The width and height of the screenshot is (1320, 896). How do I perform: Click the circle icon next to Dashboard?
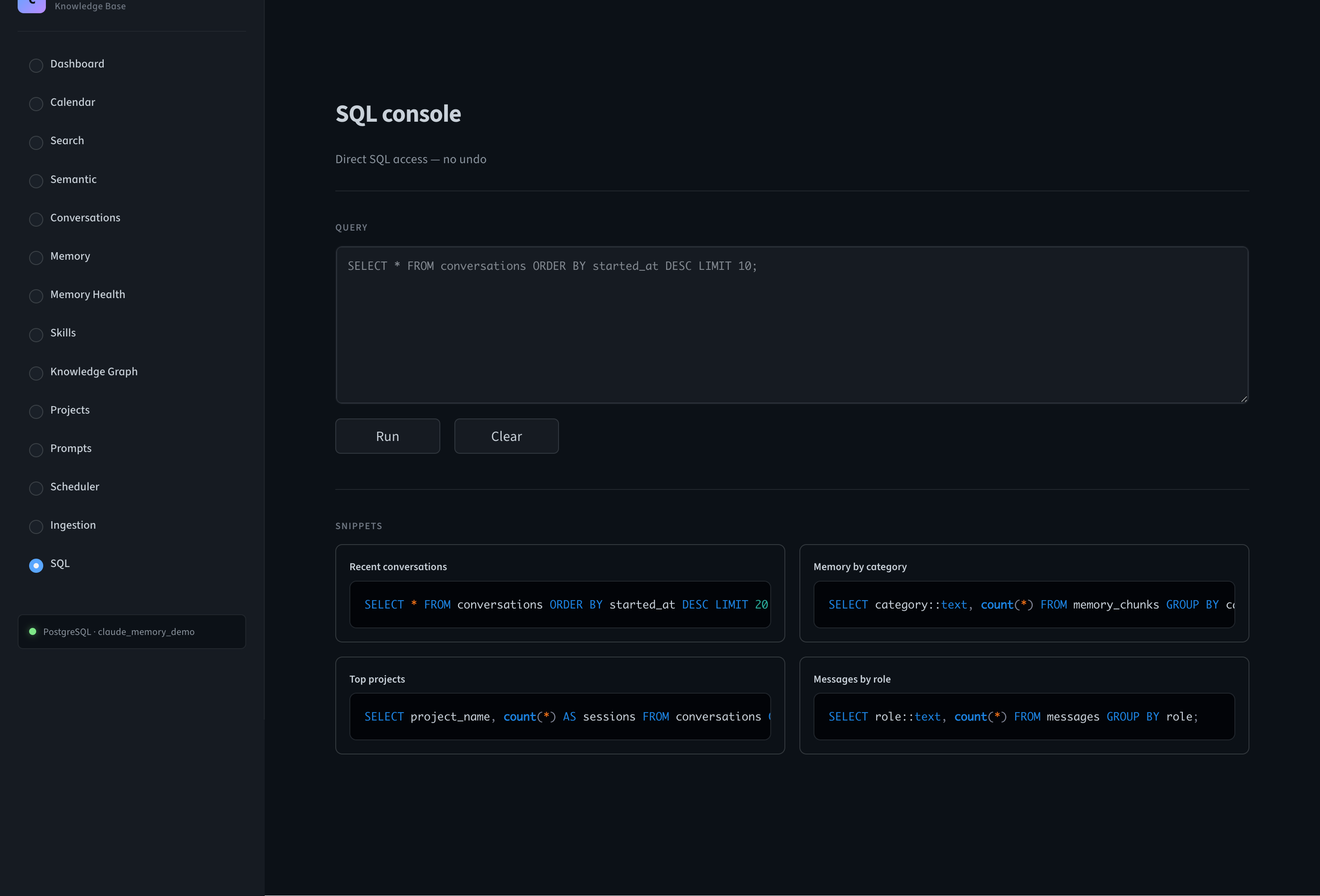point(36,65)
